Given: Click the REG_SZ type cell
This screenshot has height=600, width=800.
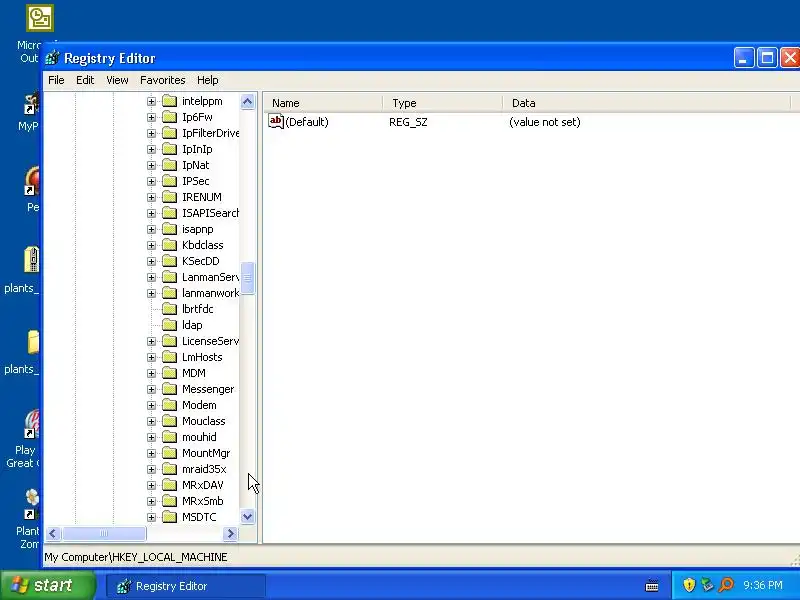Looking at the screenshot, I should [408, 122].
